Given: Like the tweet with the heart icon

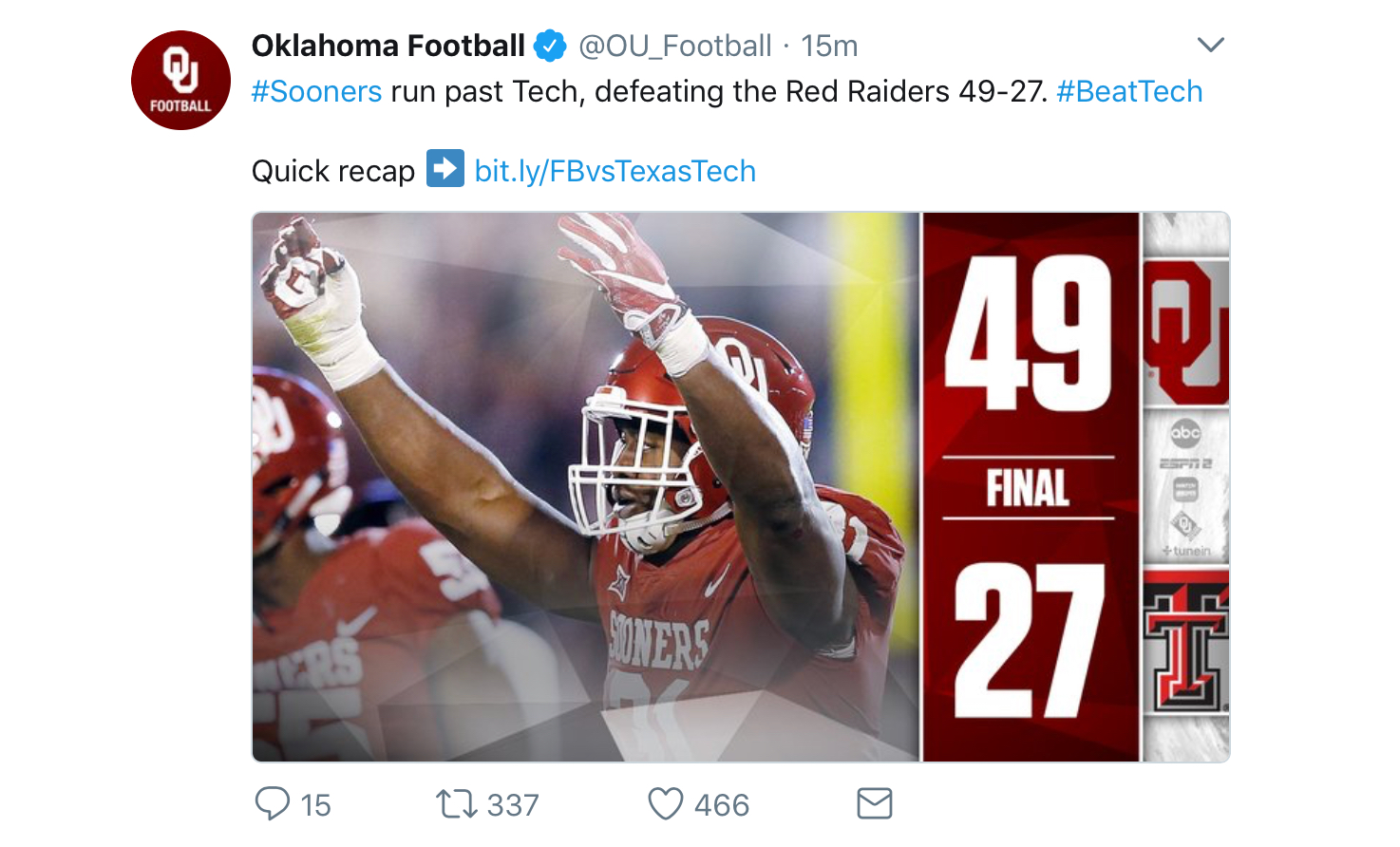Looking at the screenshot, I should 665,804.
